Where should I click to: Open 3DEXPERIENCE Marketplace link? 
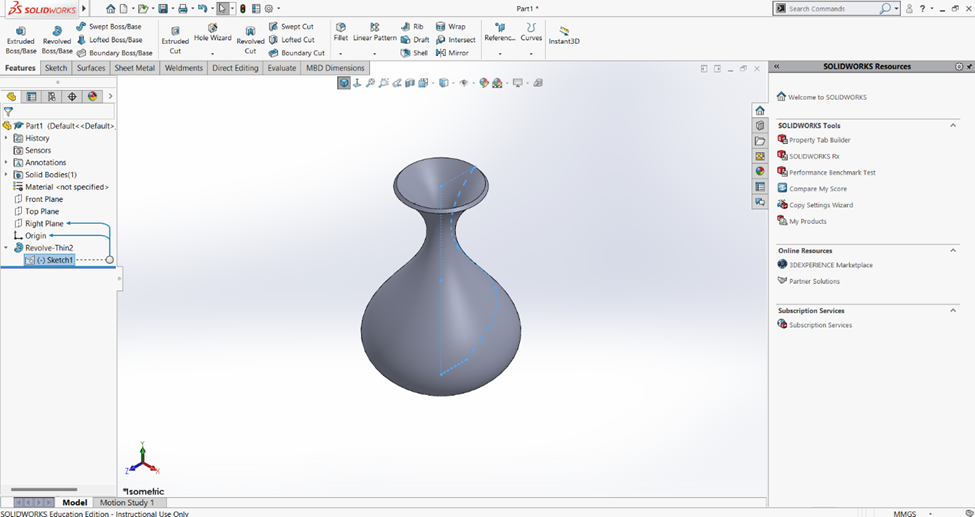click(825, 265)
